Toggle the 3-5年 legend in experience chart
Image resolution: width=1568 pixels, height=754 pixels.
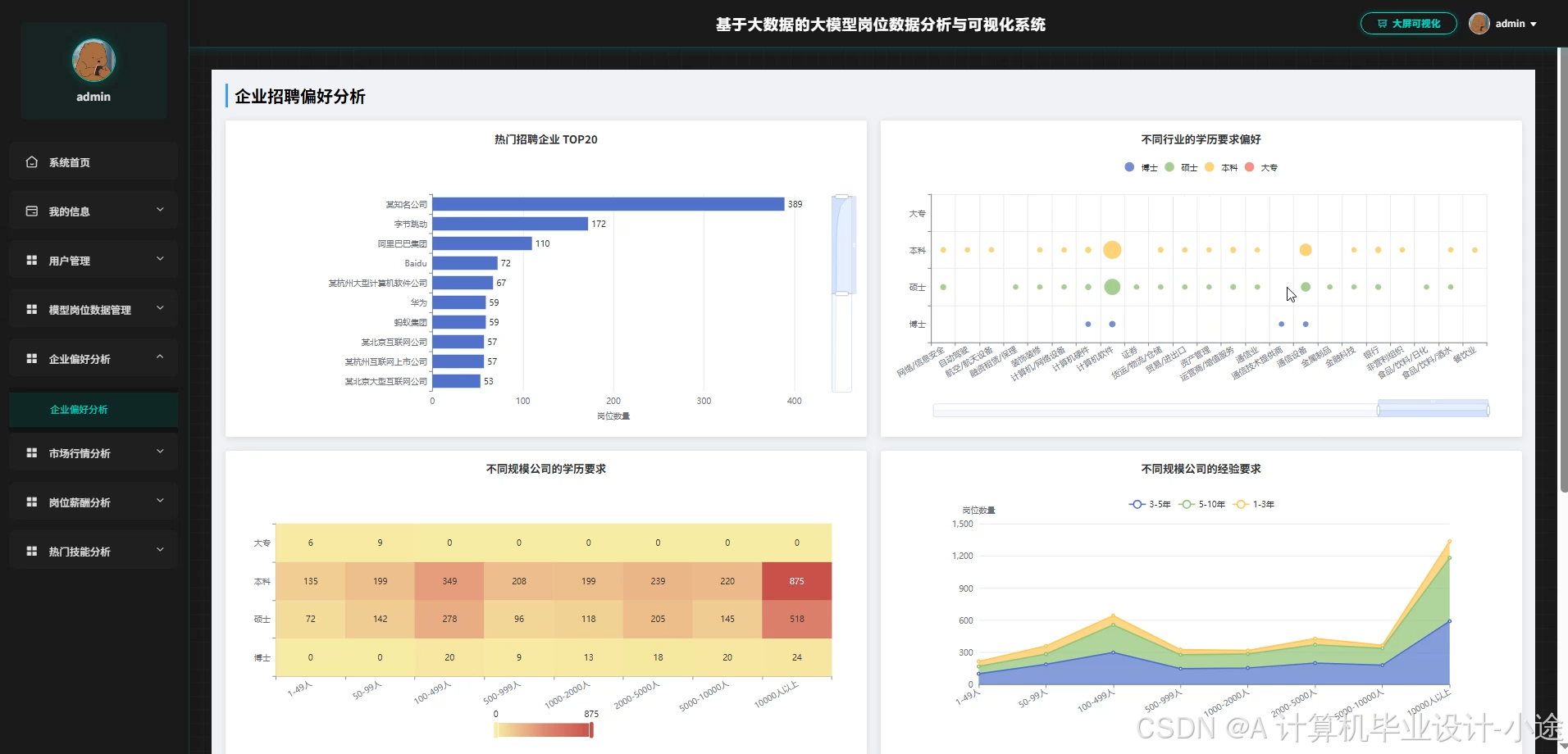tap(1150, 504)
